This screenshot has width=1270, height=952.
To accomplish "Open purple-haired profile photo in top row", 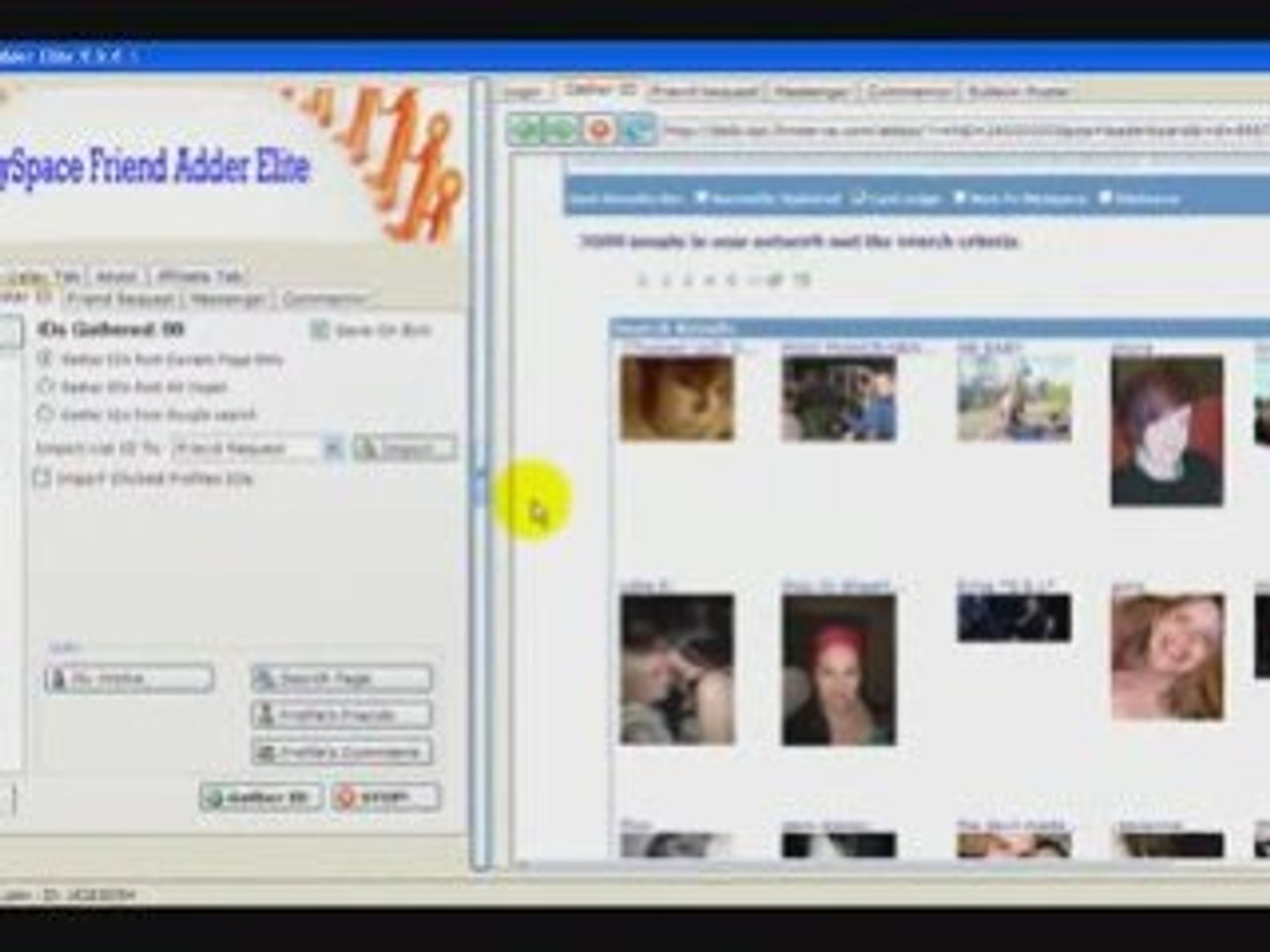I will pyautogui.click(x=1167, y=431).
